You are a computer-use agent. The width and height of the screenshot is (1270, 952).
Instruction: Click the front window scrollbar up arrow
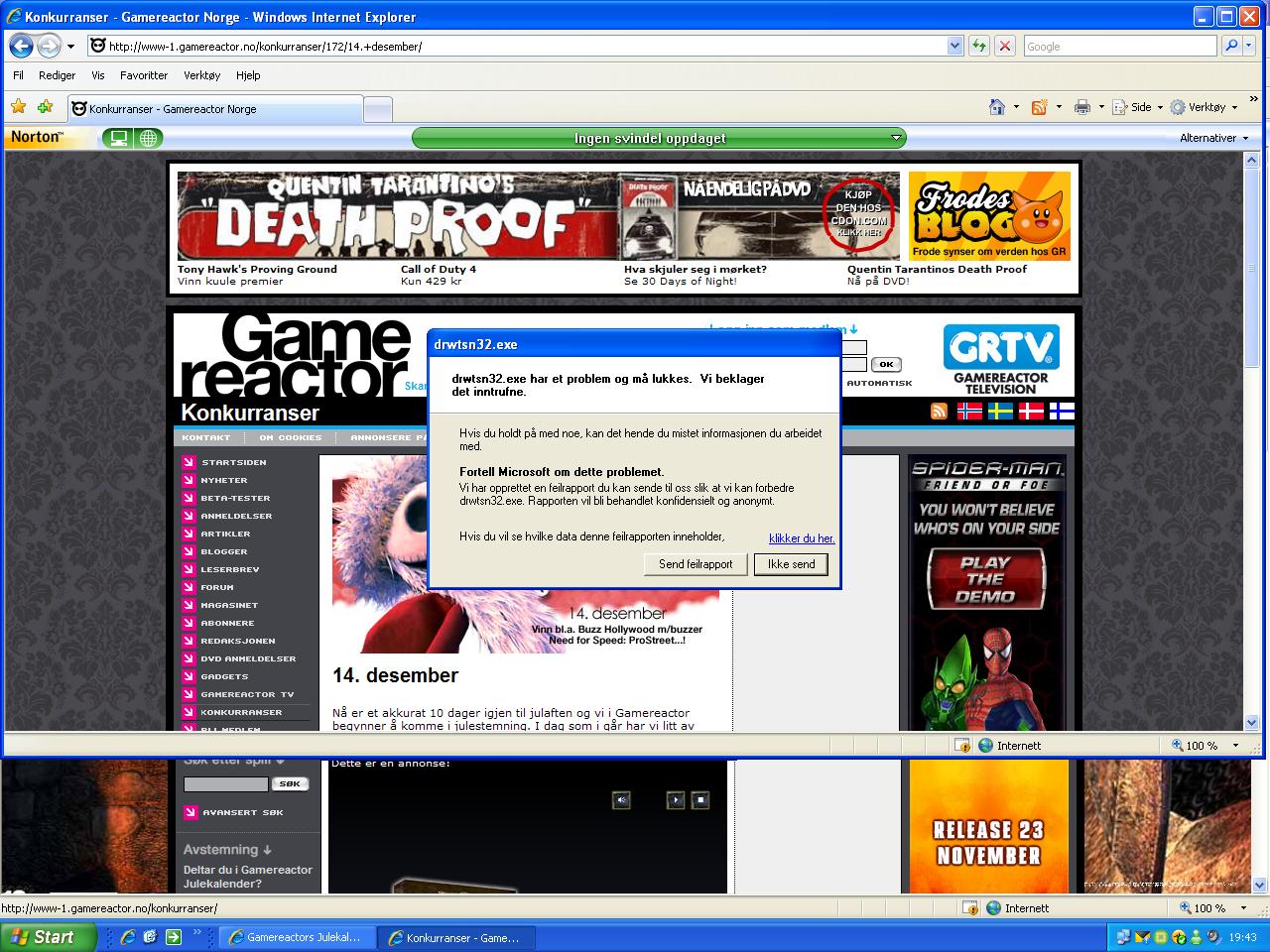click(x=1253, y=162)
